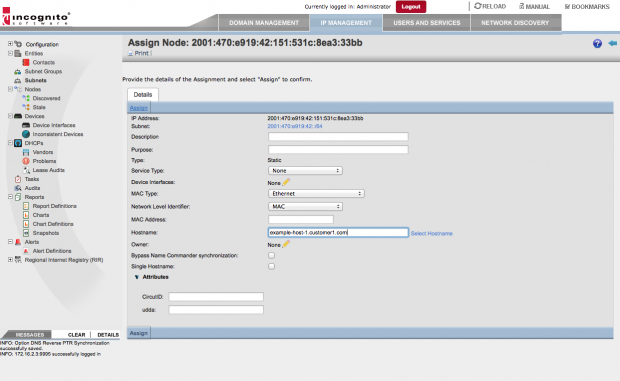Click the Stale nodes icon
Image resolution: width=620 pixels, height=381 pixels.
pos(26,107)
